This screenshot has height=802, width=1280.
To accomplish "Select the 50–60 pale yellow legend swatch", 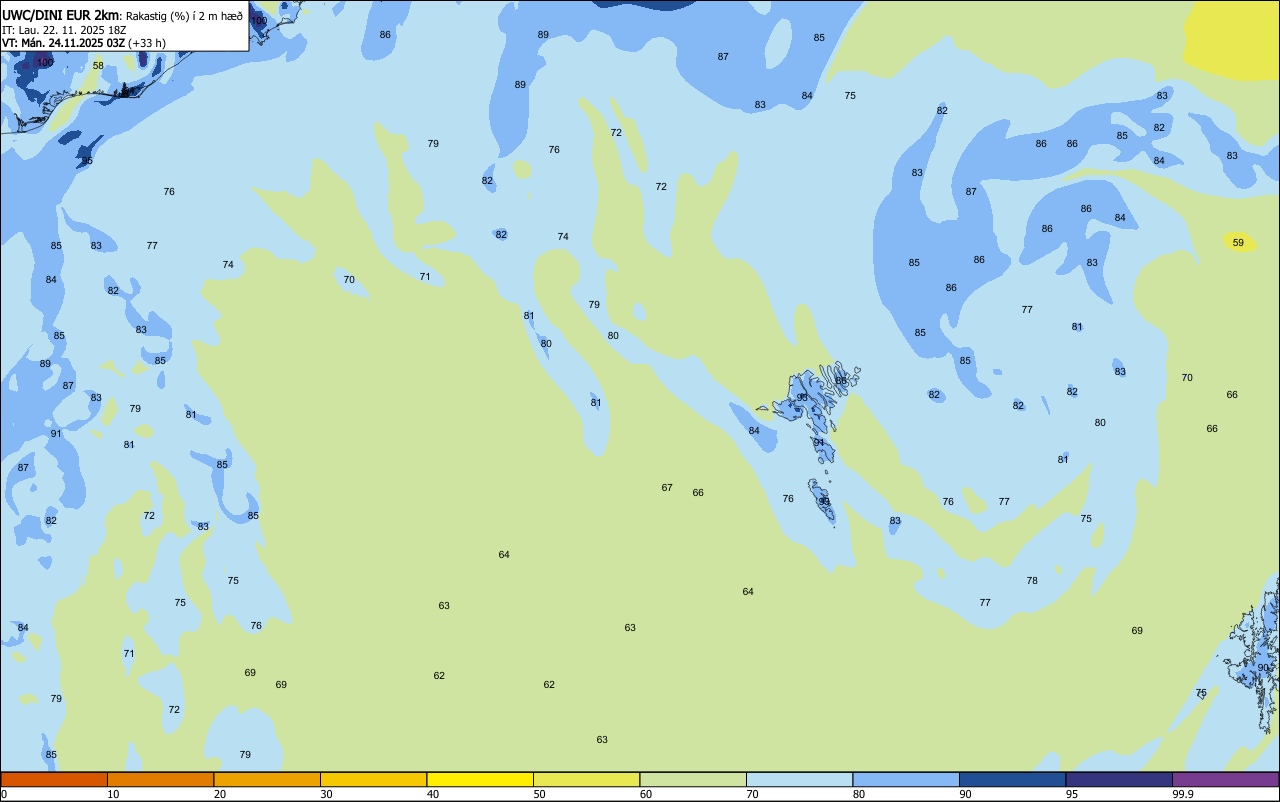I will click(x=586, y=779).
